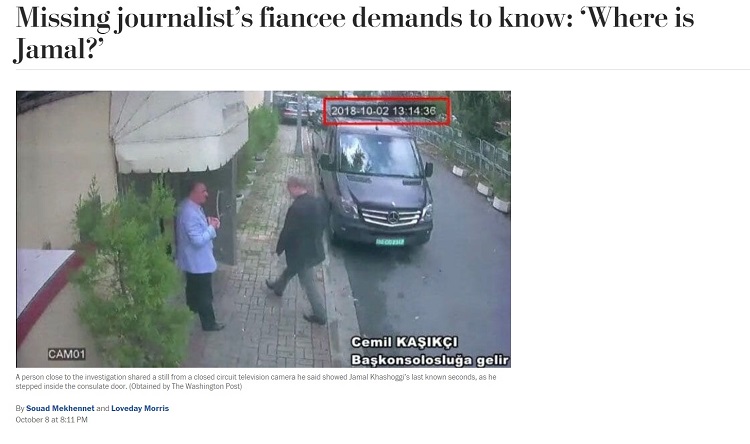Click the green bush beside the entrance
The height and width of the screenshot is (444, 750).
[129, 273]
